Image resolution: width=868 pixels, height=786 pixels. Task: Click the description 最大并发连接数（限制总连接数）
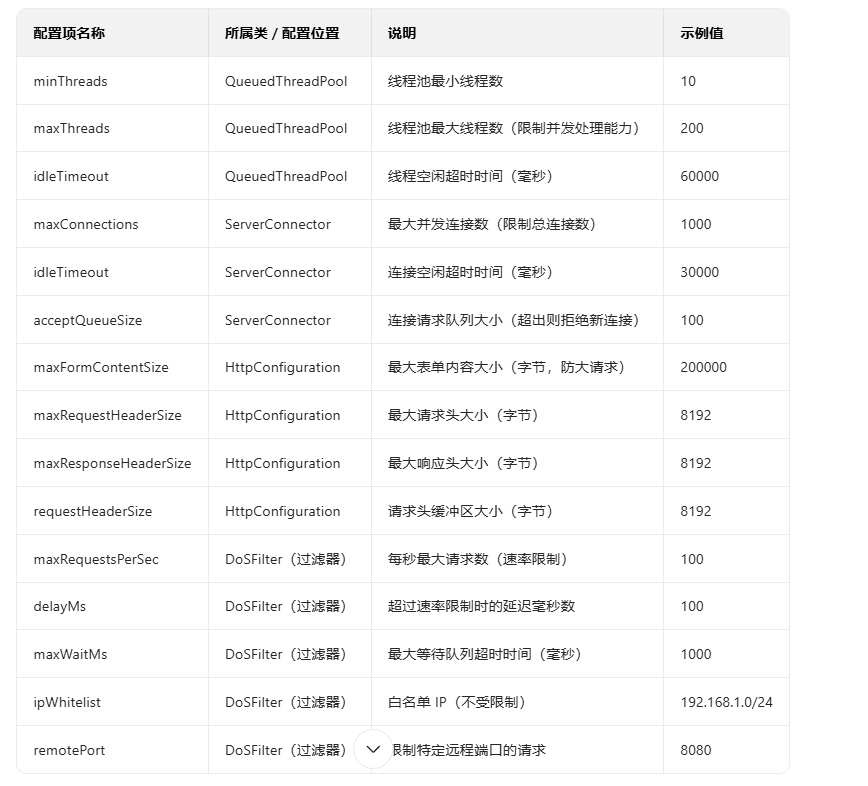[x=492, y=224]
